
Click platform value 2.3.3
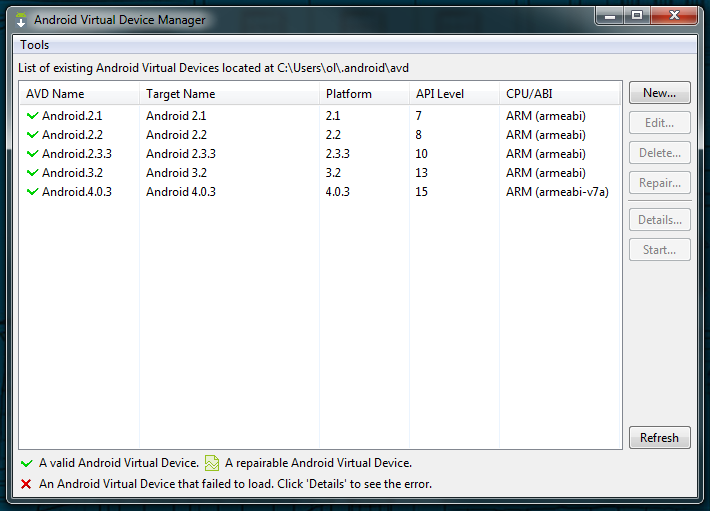[x=337, y=154]
